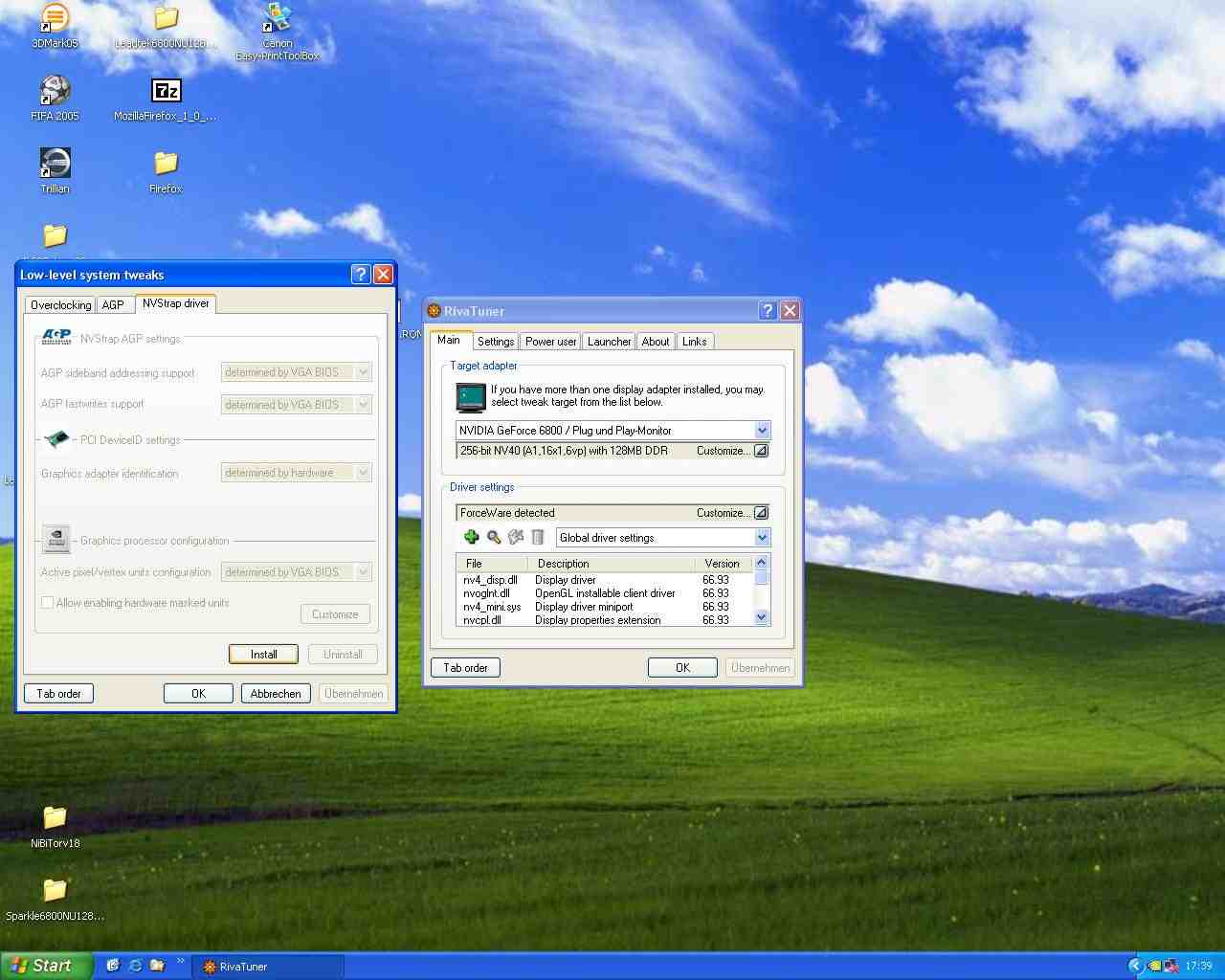Image resolution: width=1225 pixels, height=980 pixels.
Task: Click the monitor icon in Target adapter
Action: click(x=471, y=396)
